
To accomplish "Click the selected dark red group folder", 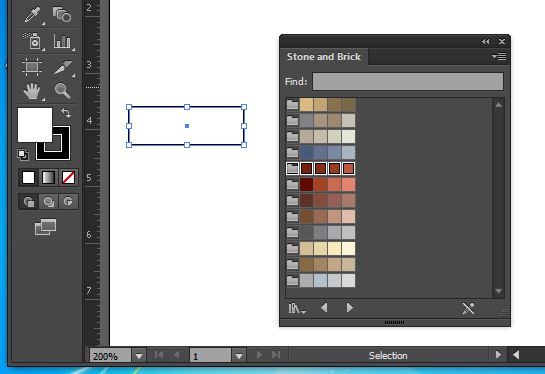I will pyautogui.click(x=292, y=168).
